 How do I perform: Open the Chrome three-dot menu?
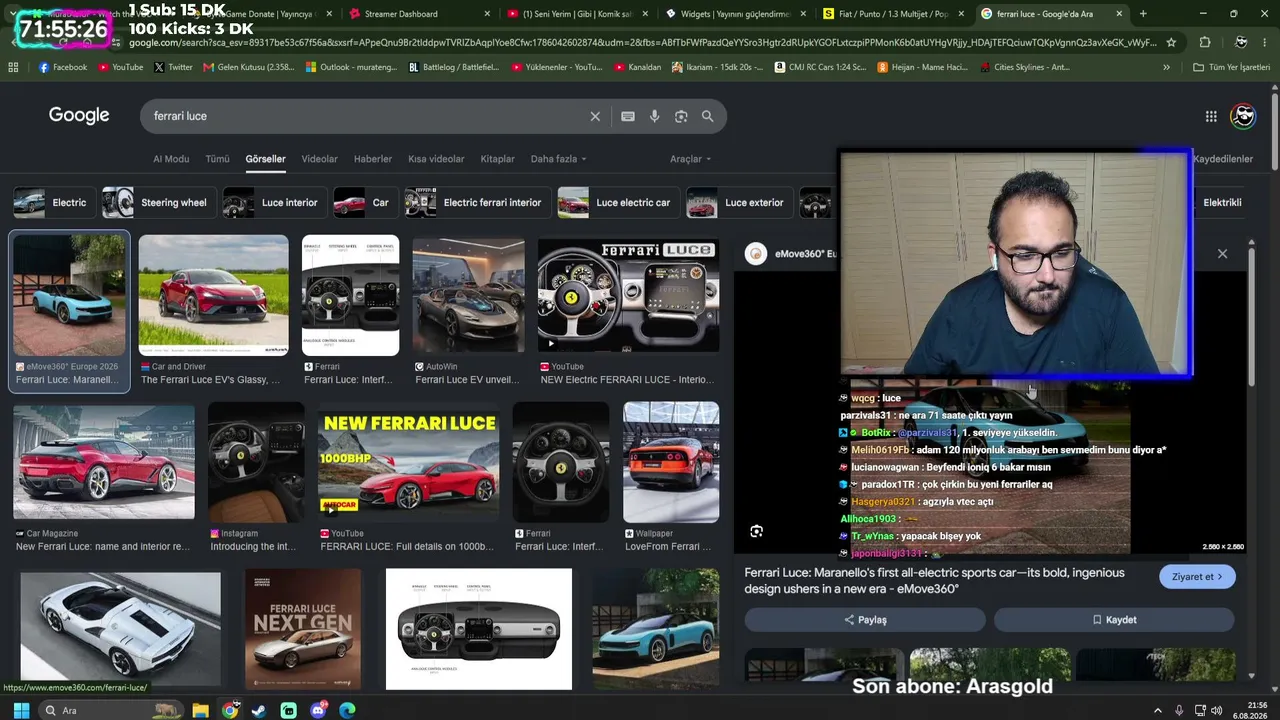click(1267, 43)
